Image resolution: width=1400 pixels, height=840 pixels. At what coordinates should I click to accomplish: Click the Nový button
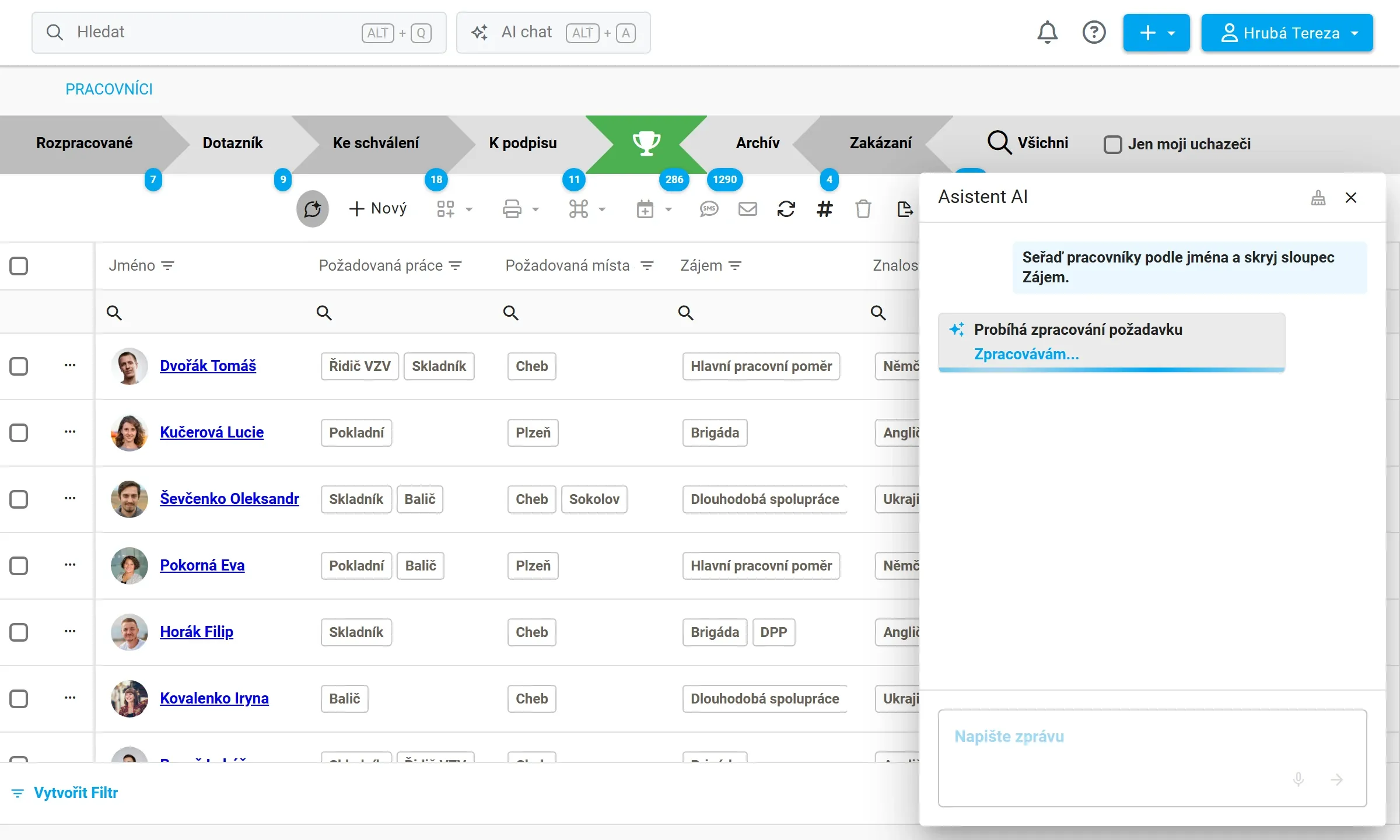(377, 209)
